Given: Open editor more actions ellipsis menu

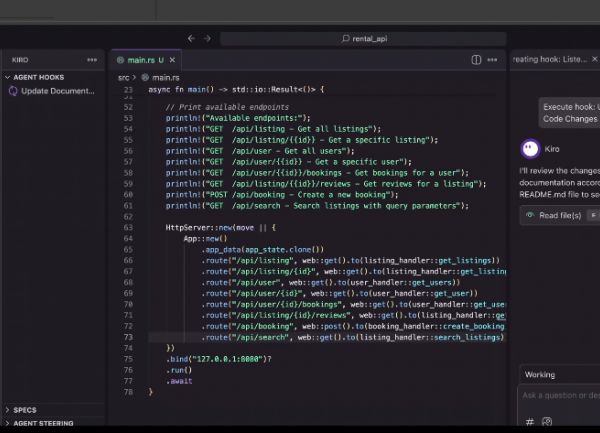Looking at the screenshot, I should click(492, 60).
